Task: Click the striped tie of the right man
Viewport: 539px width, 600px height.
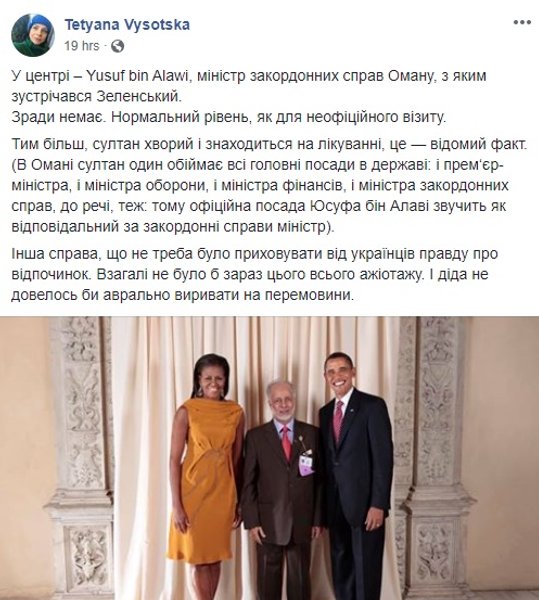Action: tap(338, 421)
